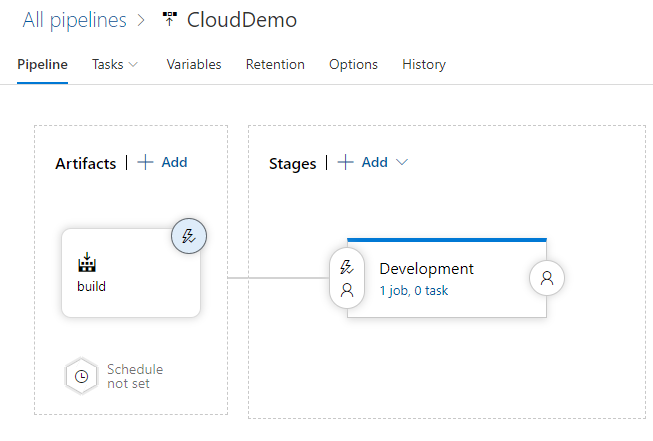
Task: View the History tab
Action: [424, 64]
